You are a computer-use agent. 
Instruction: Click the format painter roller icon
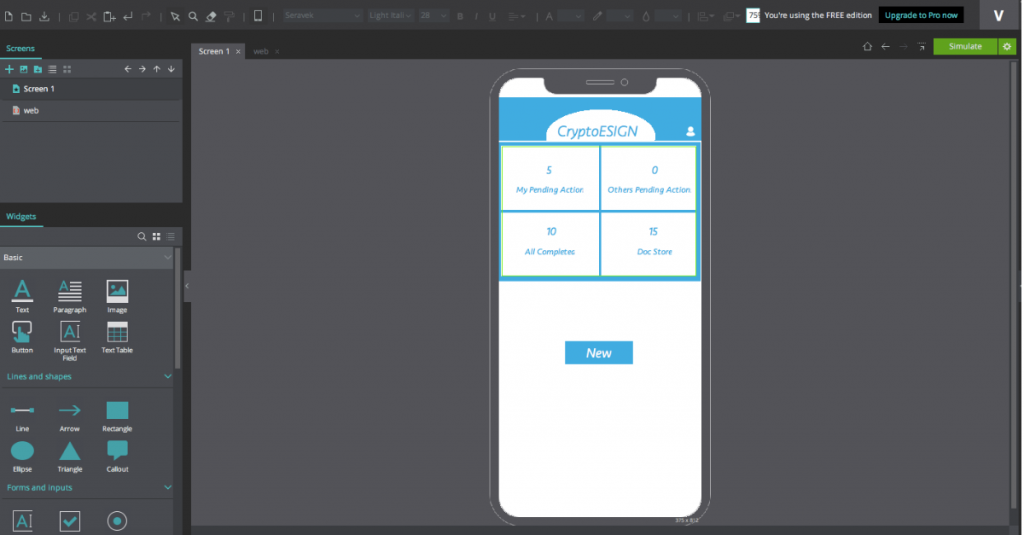pos(229,16)
